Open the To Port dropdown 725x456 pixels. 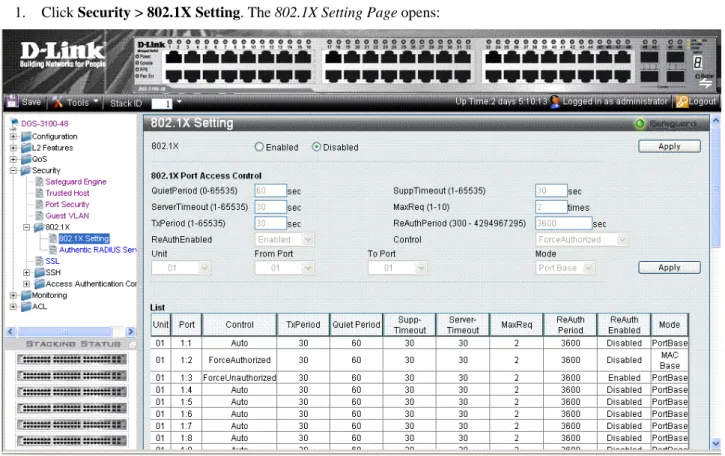coord(398,268)
